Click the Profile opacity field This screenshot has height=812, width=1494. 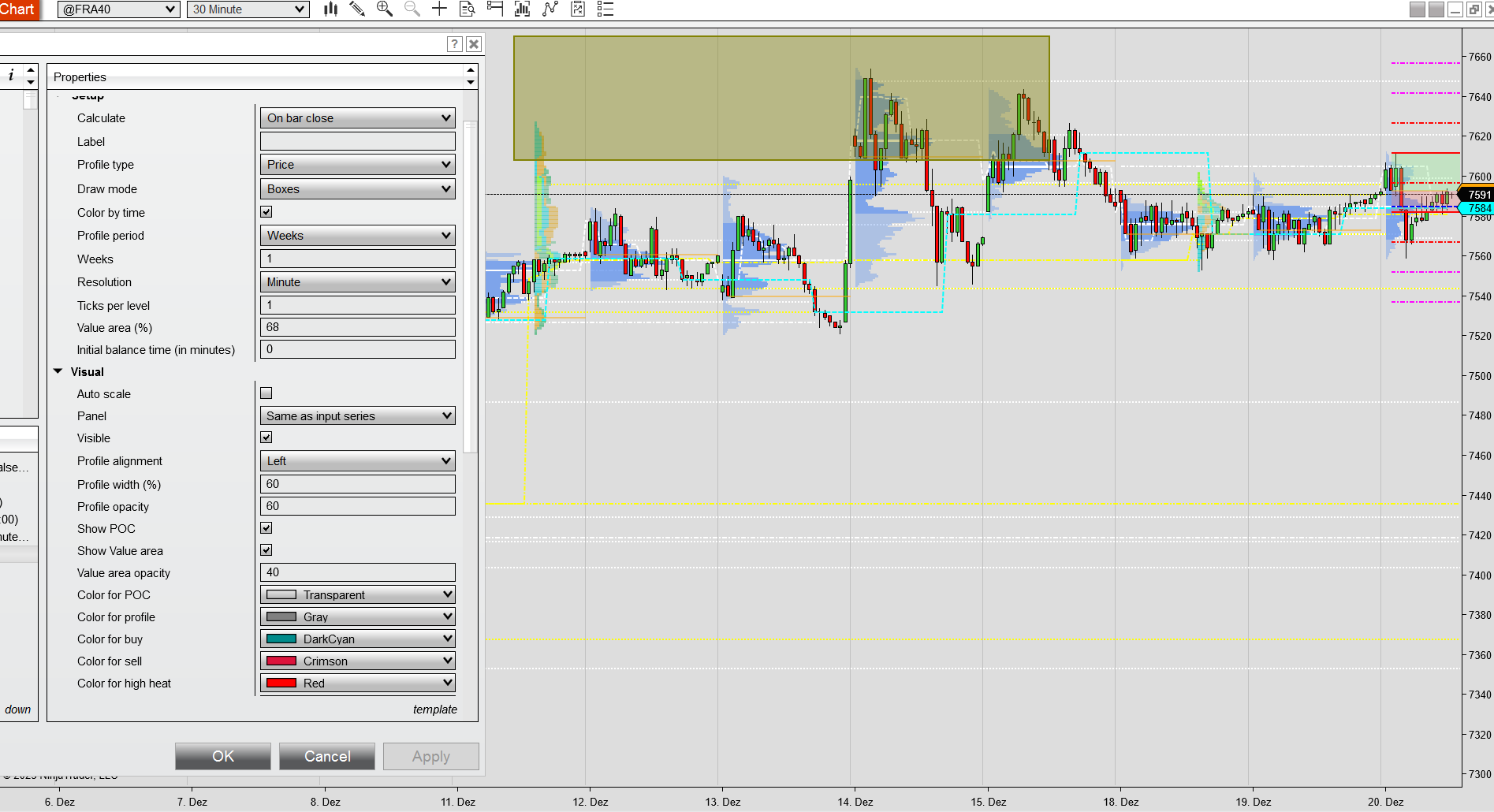pos(358,506)
